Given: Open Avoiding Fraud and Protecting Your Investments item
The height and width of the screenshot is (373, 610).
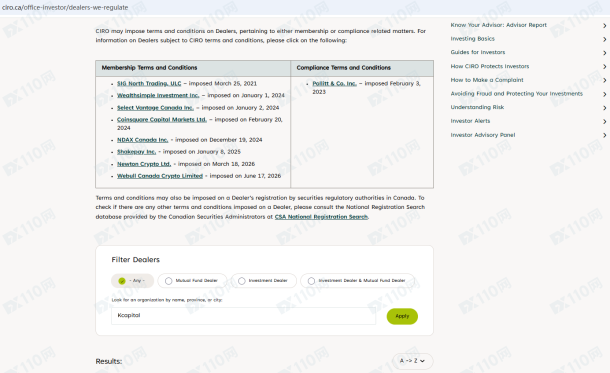Looking at the screenshot, I should pos(517,94).
